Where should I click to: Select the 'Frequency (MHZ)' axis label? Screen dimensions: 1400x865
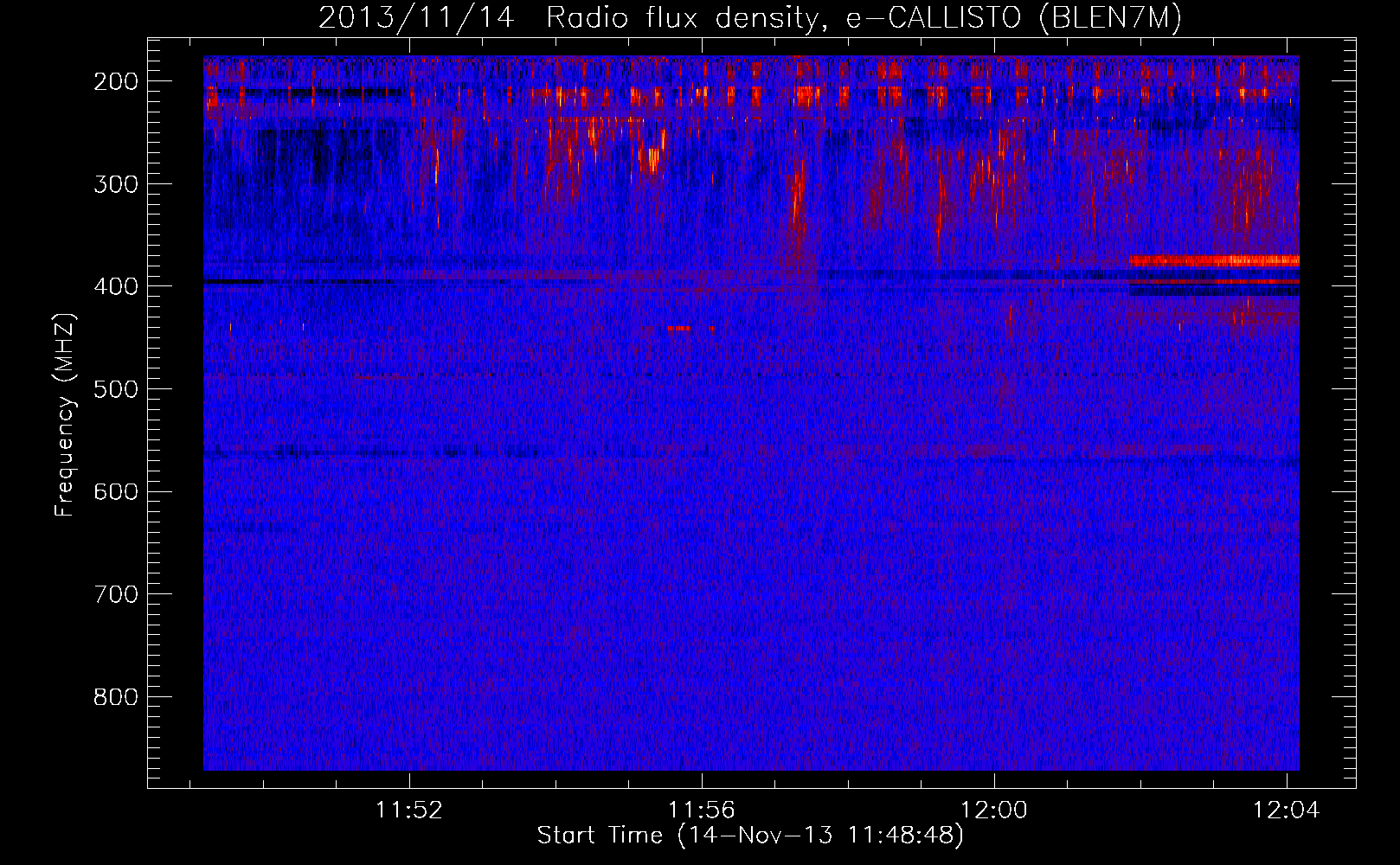pyautogui.click(x=65, y=414)
